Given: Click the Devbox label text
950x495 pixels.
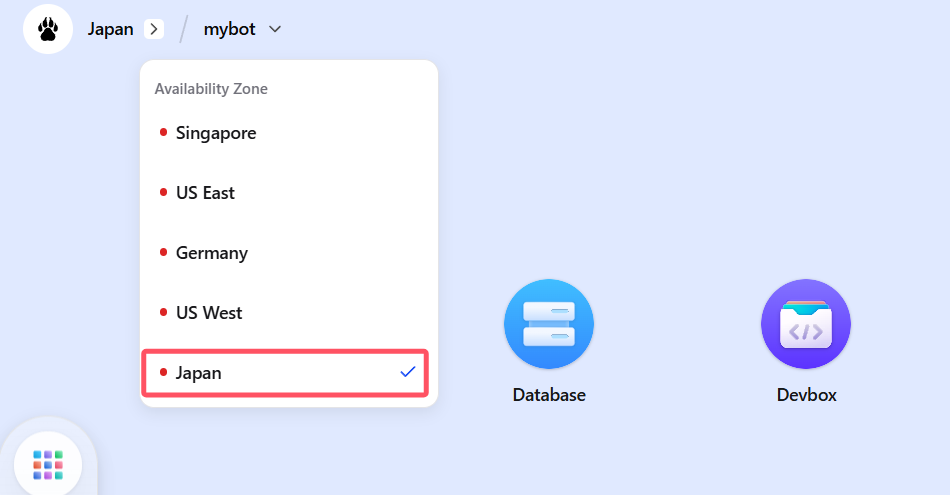Looking at the screenshot, I should (x=806, y=395).
